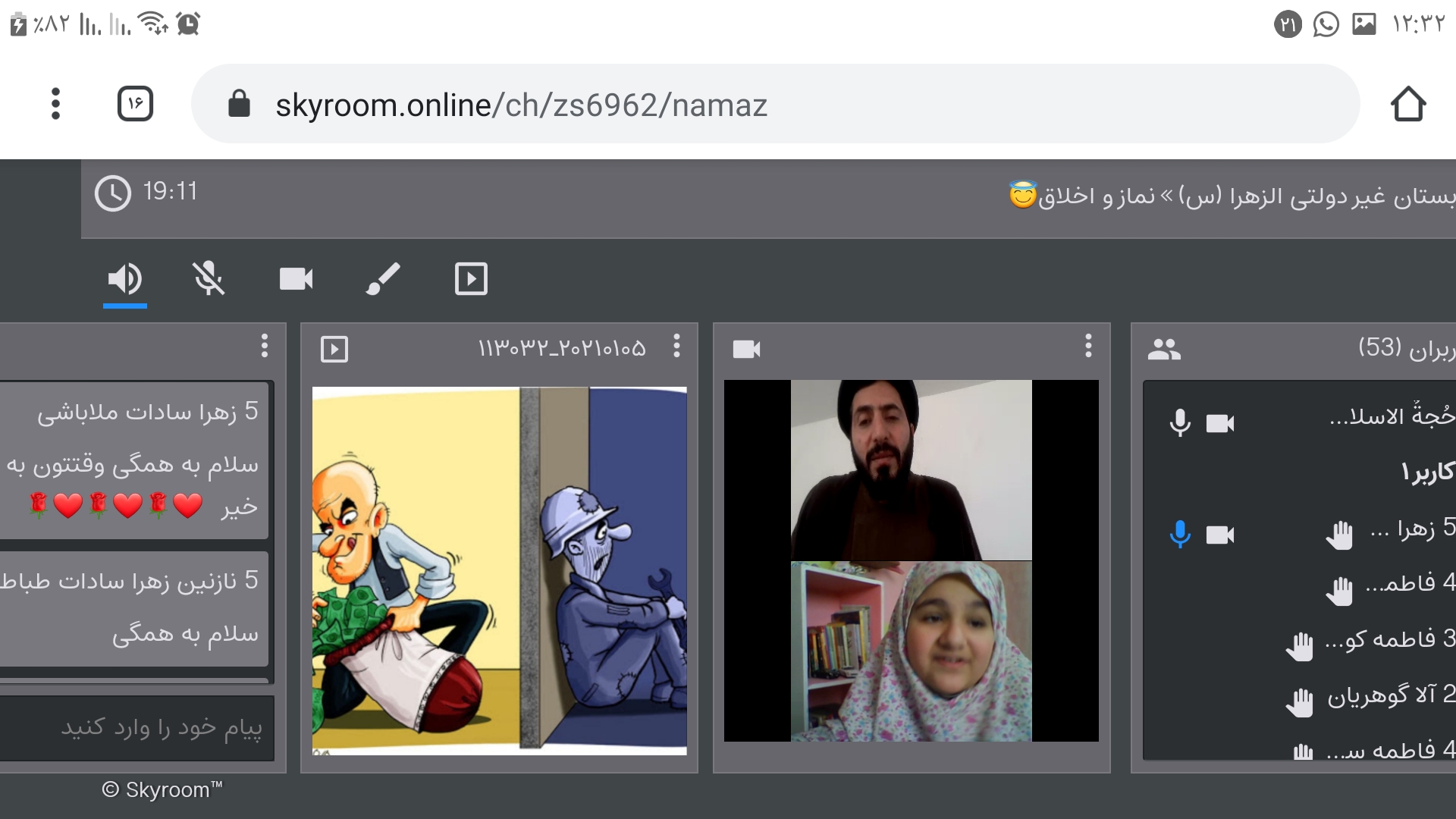Click the video panel camera icon

point(747,349)
